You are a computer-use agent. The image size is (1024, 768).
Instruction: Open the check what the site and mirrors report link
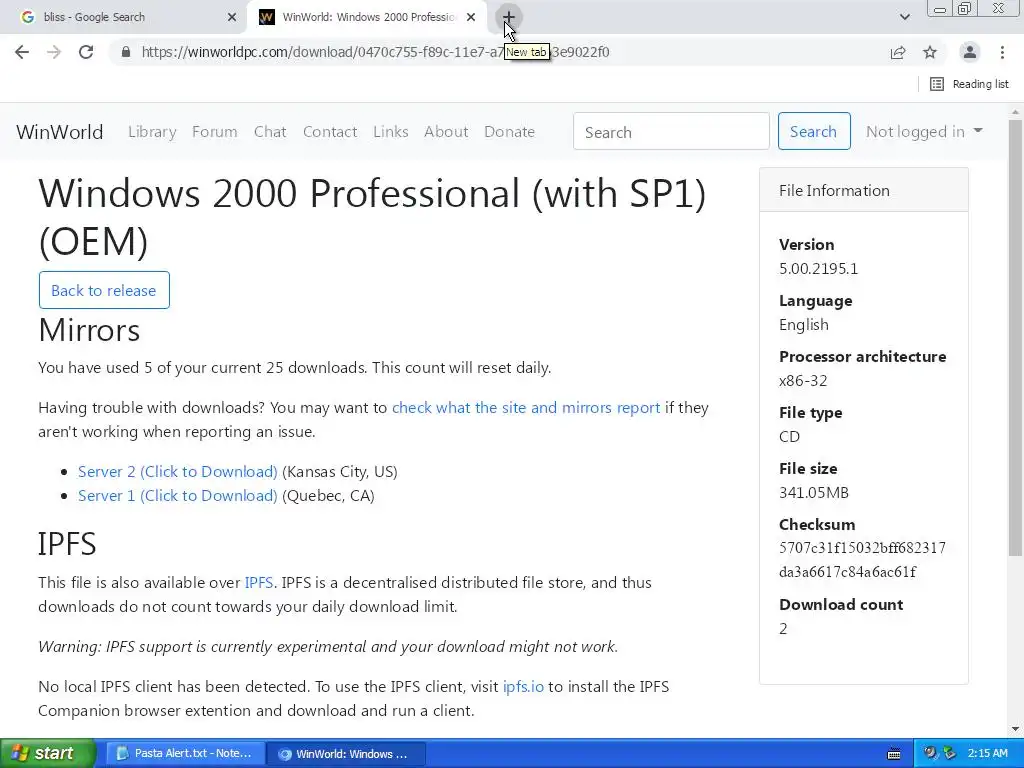click(x=526, y=408)
